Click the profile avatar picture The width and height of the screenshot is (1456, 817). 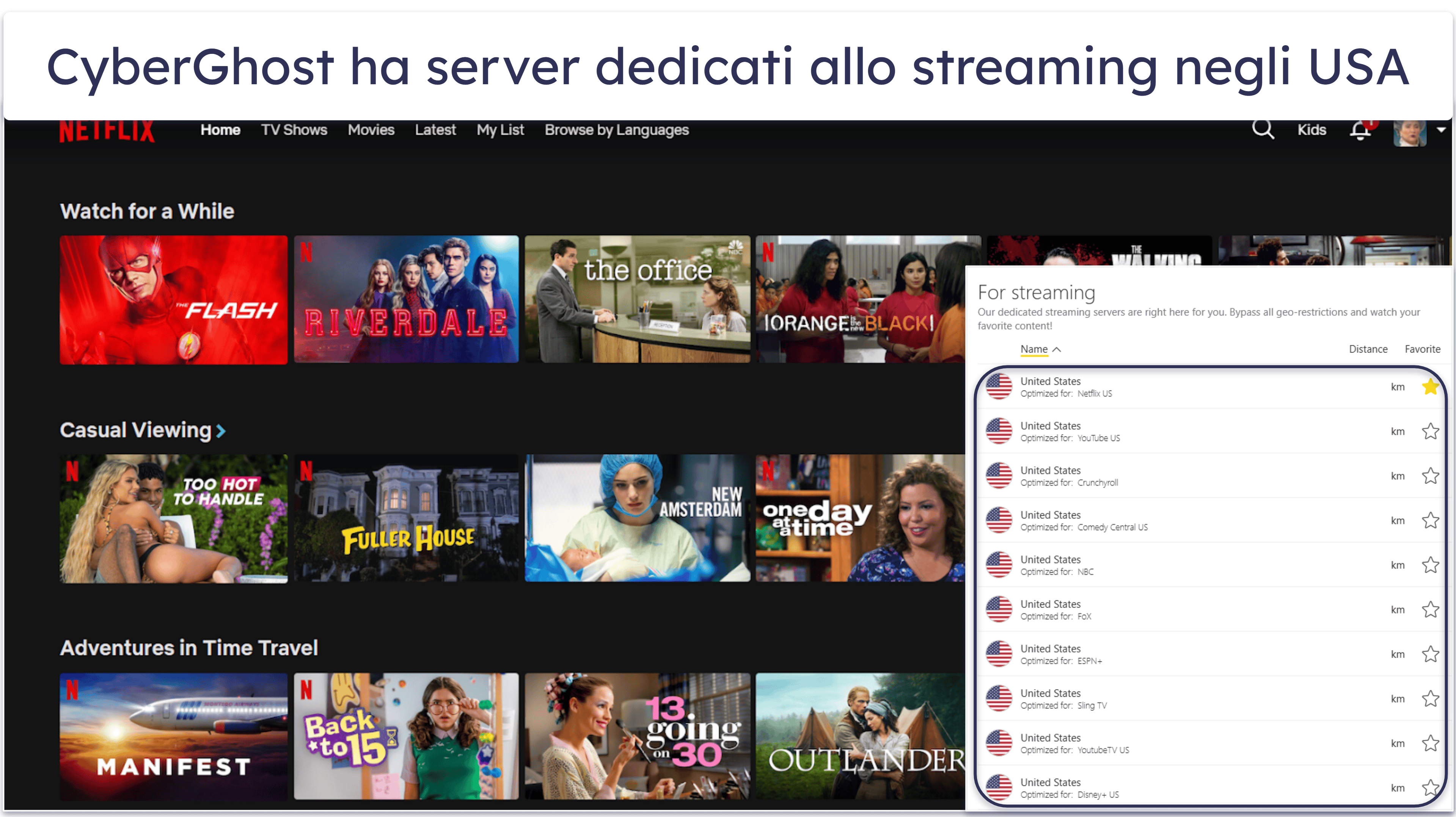click(x=1410, y=133)
